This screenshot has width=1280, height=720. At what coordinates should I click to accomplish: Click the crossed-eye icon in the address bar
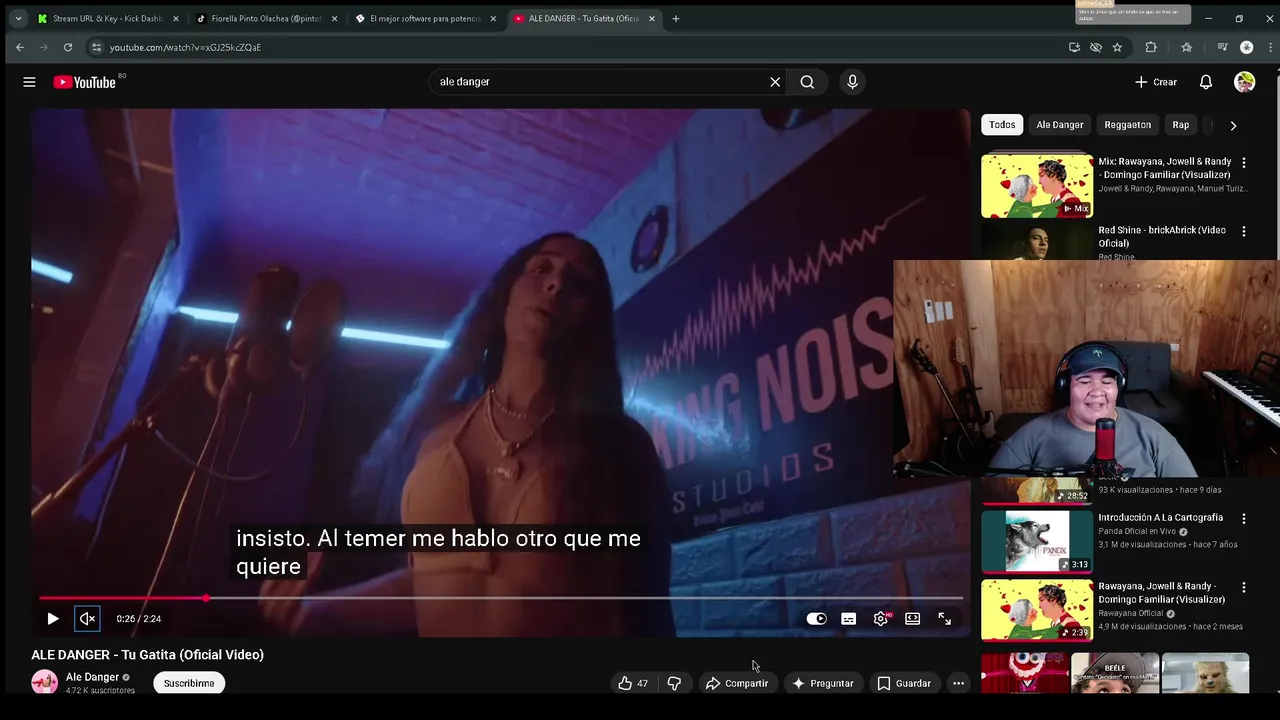(x=1096, y=47)
